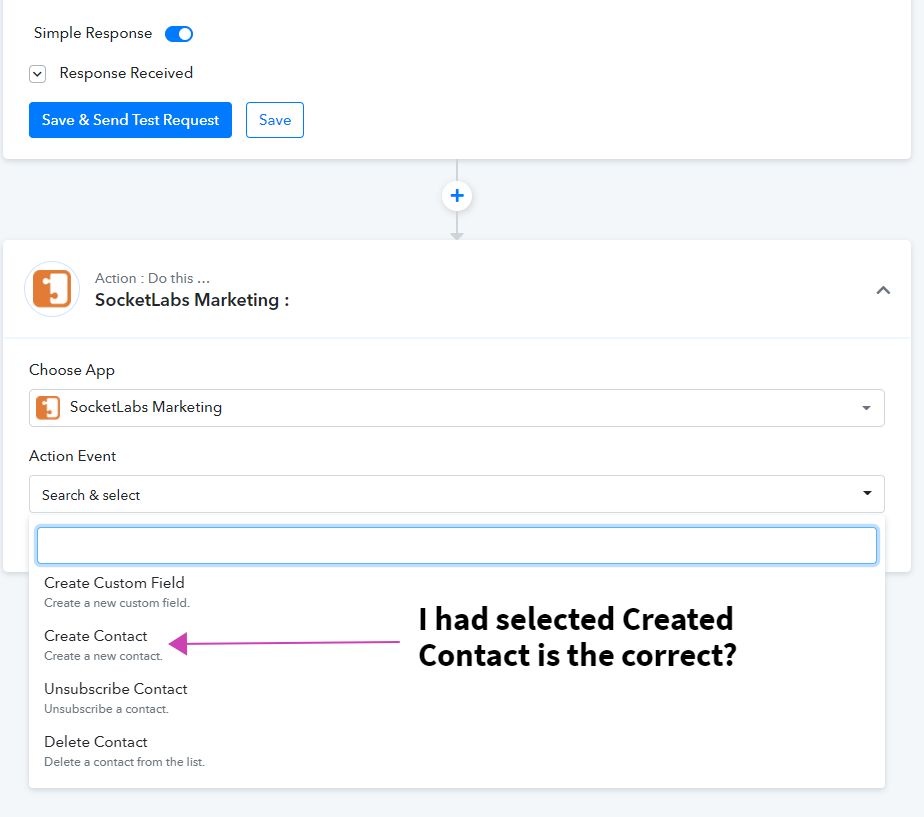The image size is (924, 817).
Task: Select Delete Contact option
Action: pyautogui.click(x=457, y=751)
